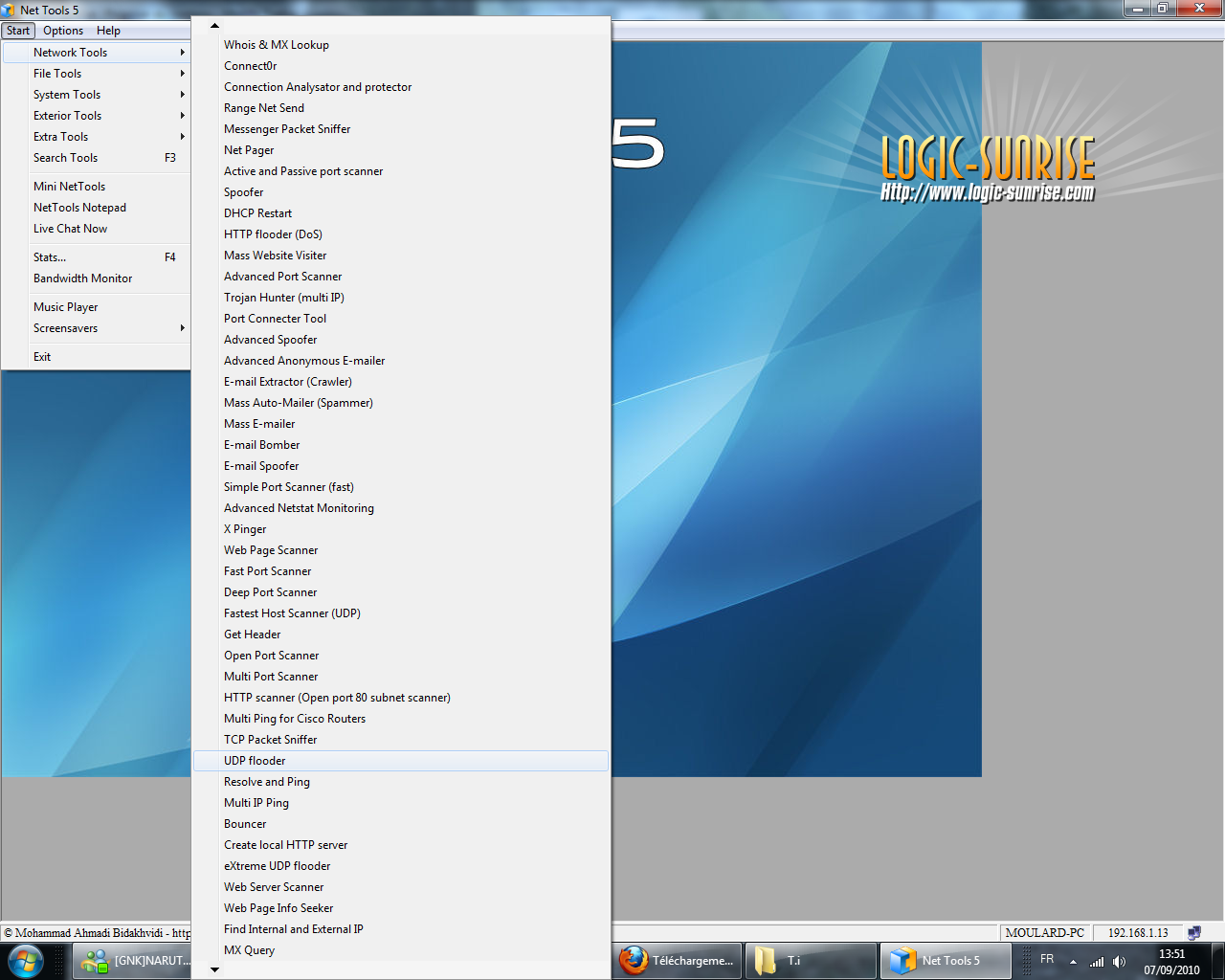
Task: Select X Pinger
Action: (x=401, y=529)
